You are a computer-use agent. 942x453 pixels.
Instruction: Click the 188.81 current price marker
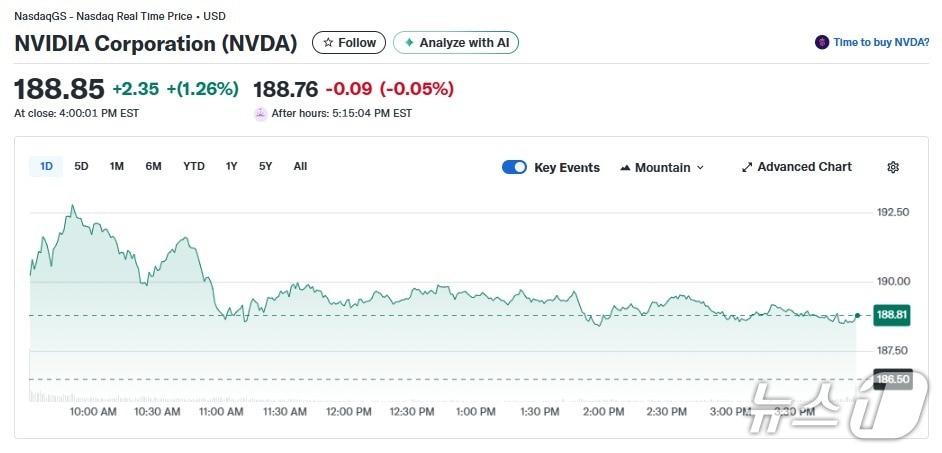click(x=891, y=315)
